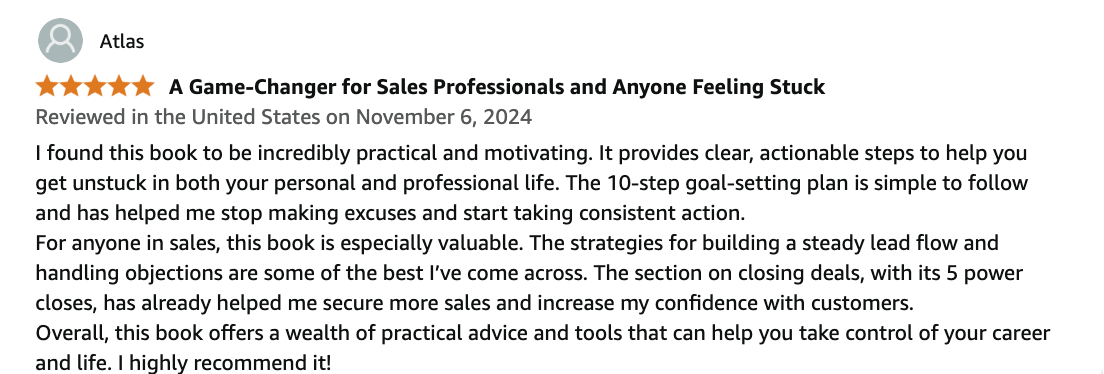Click the phrase '5 power' in the review

pos(986,273)
